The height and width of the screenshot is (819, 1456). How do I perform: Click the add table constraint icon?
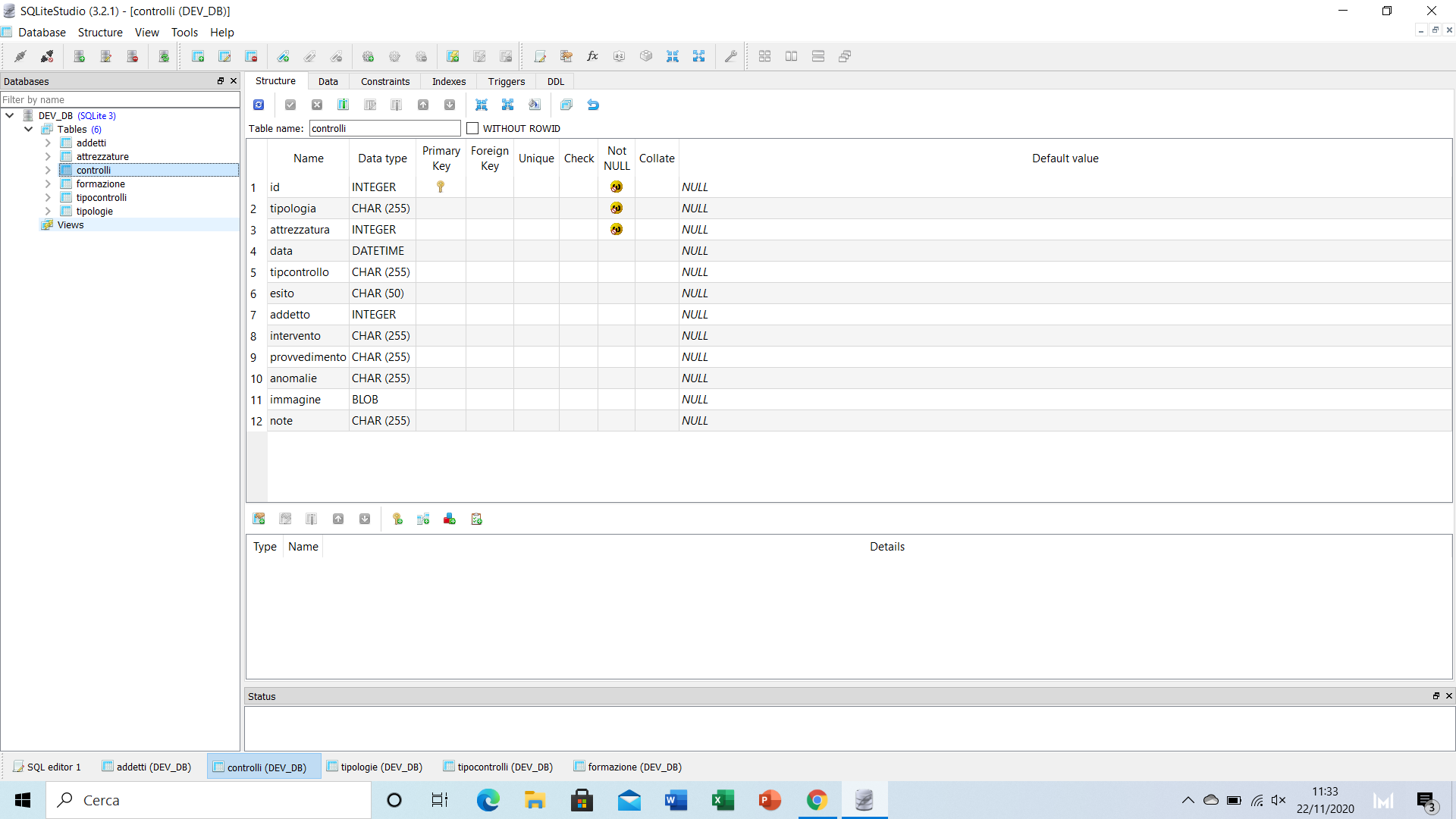click(x=259, y=519)
